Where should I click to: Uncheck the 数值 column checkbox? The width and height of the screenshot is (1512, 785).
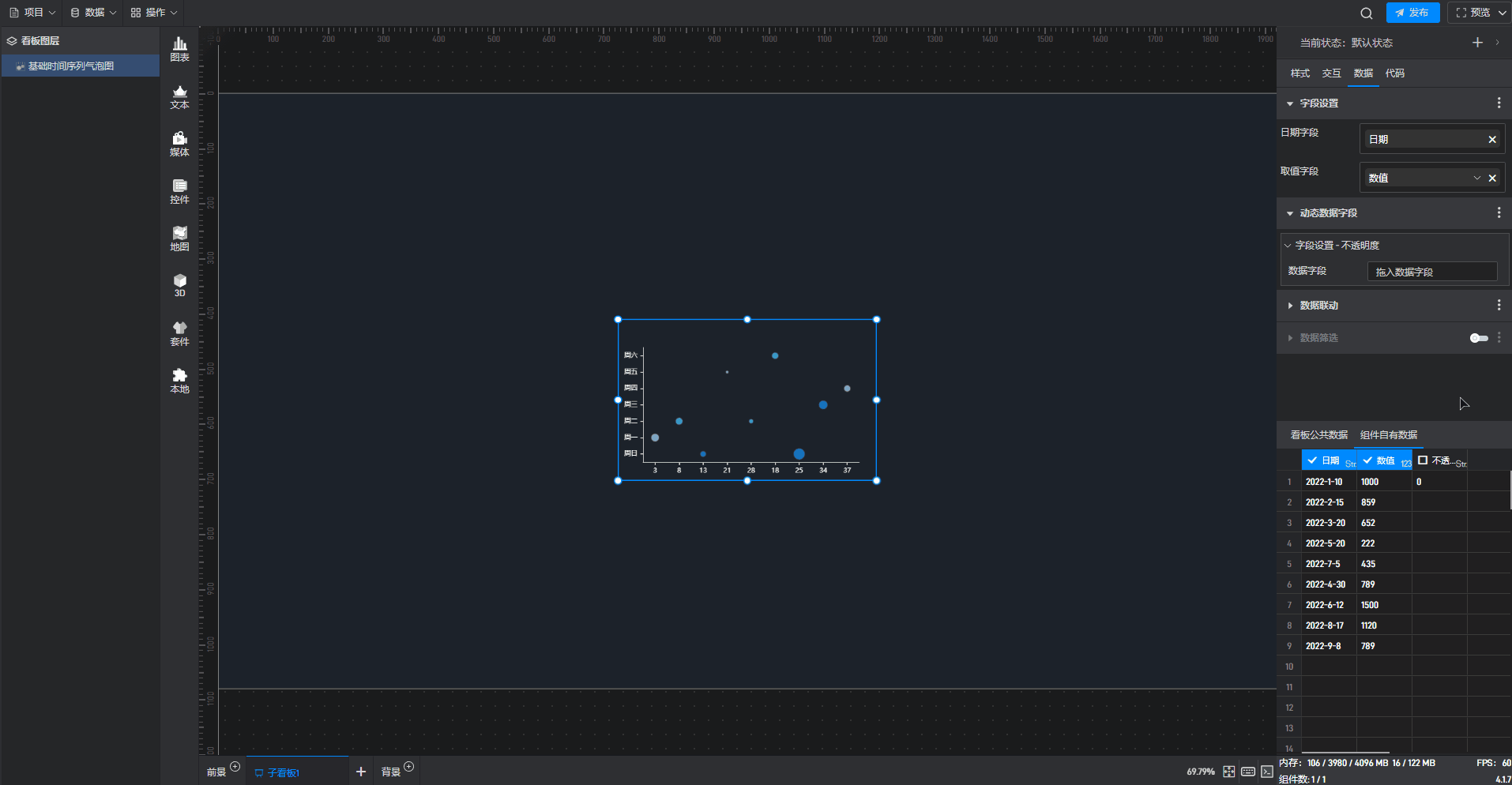[1367, 460]
